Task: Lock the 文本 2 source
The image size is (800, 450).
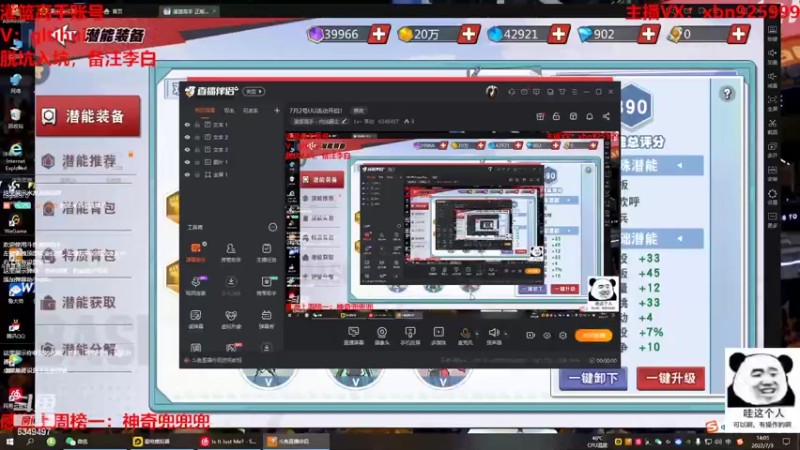Action: tap(197, 137)
